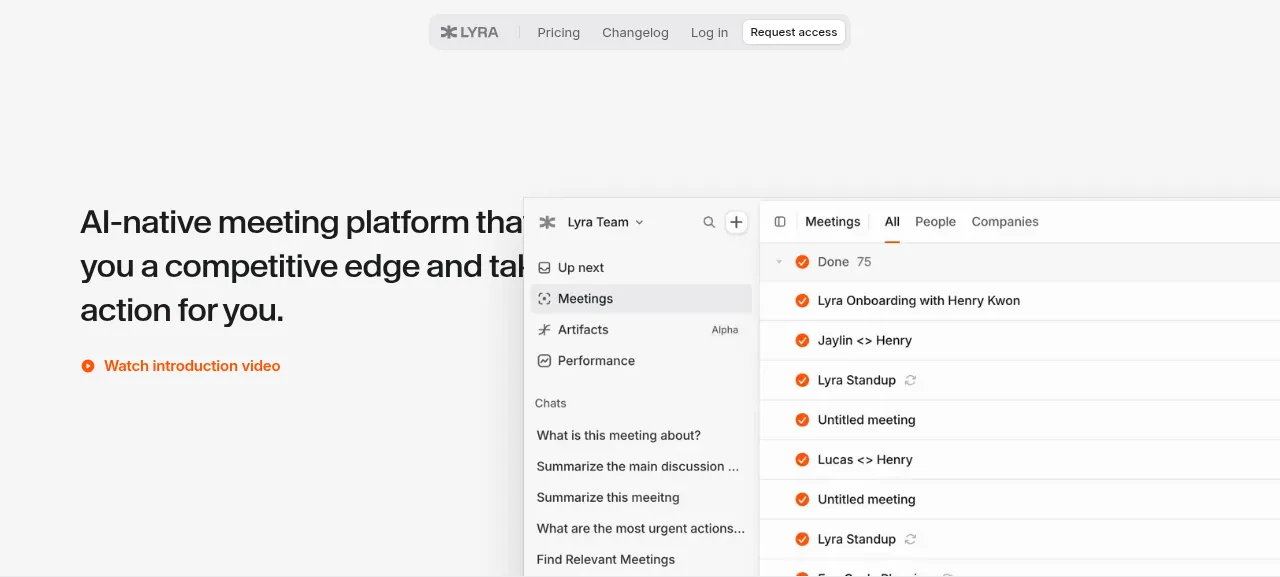The image size is (1280, 577).
Task: Toggle the sidebar panel icon next to Meetings
Action: (780, 222)
